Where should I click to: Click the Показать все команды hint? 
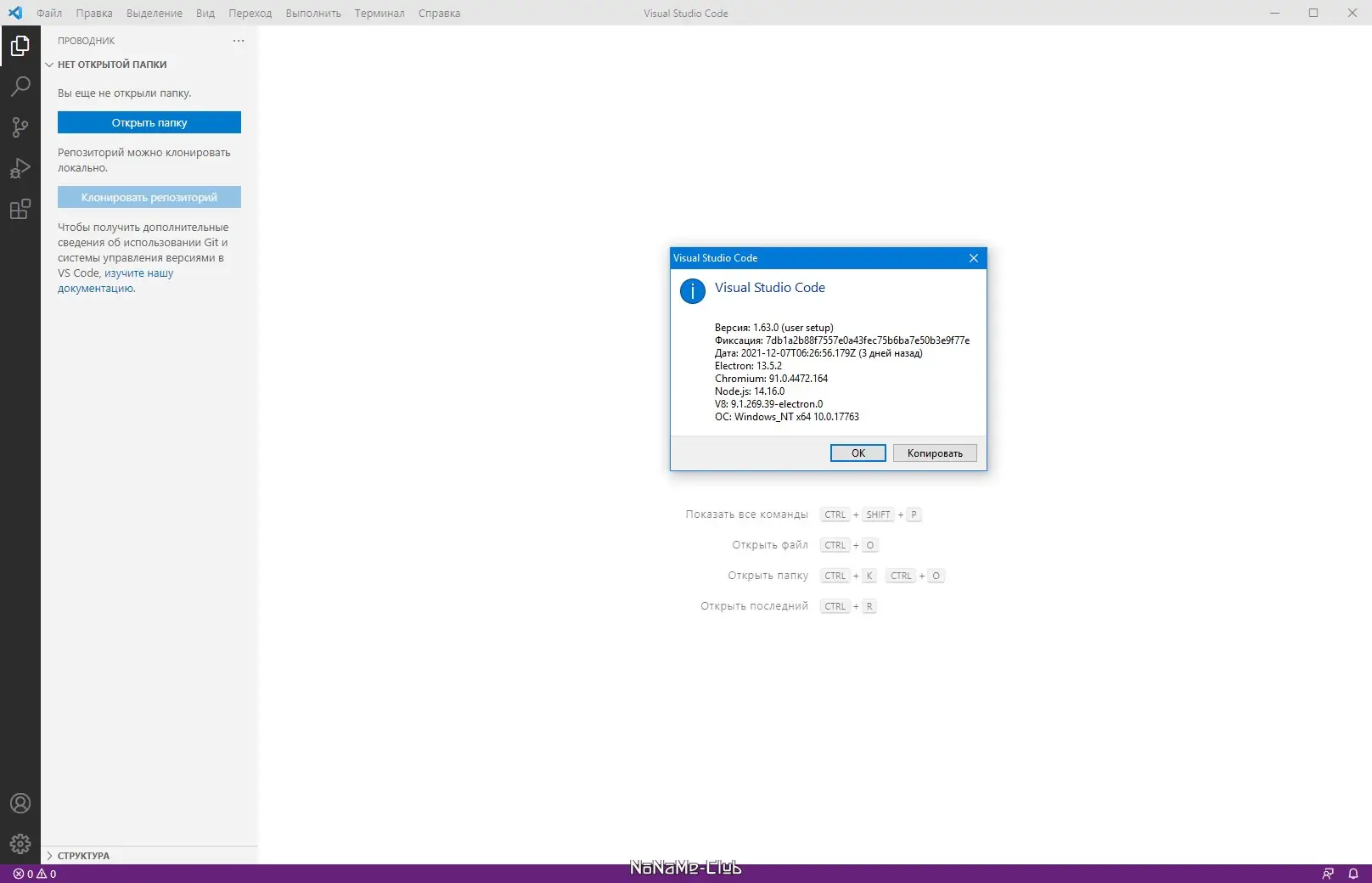coord(747,515)
